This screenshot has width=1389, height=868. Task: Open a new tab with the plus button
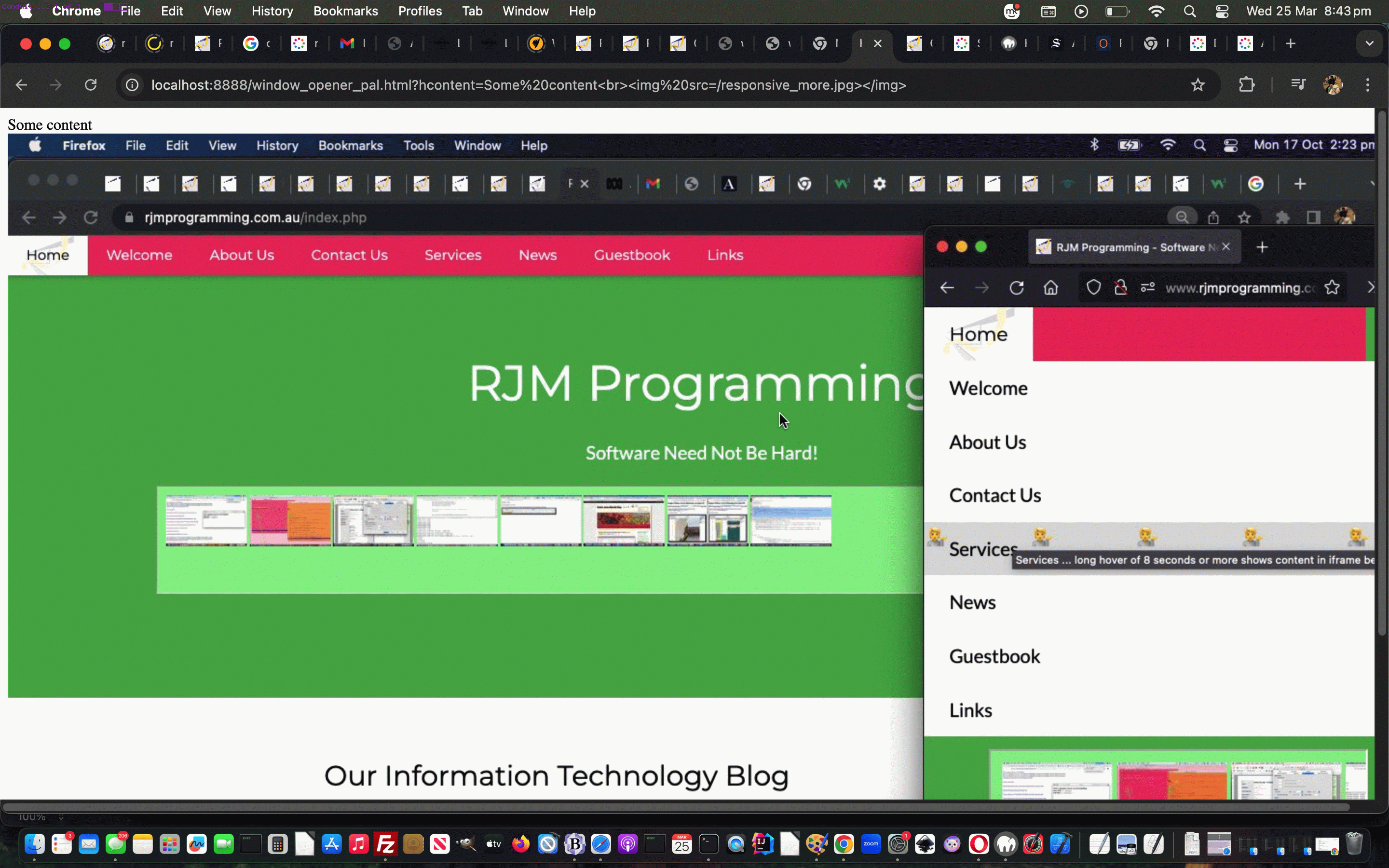[x=1290, y=43]
